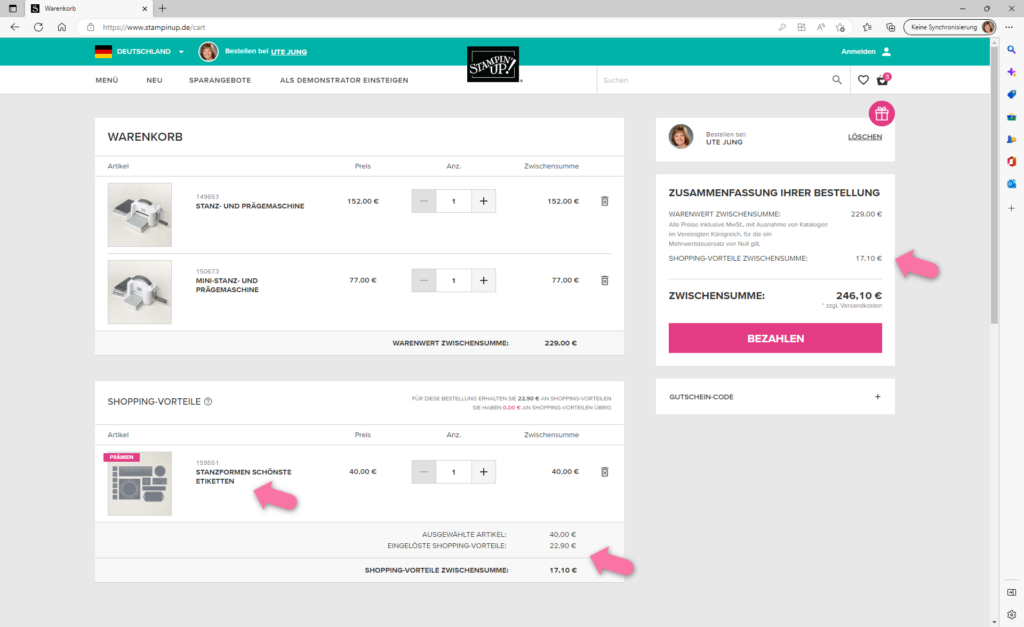
Task: Click the browser address bar URL
Action: click(154, 27)
